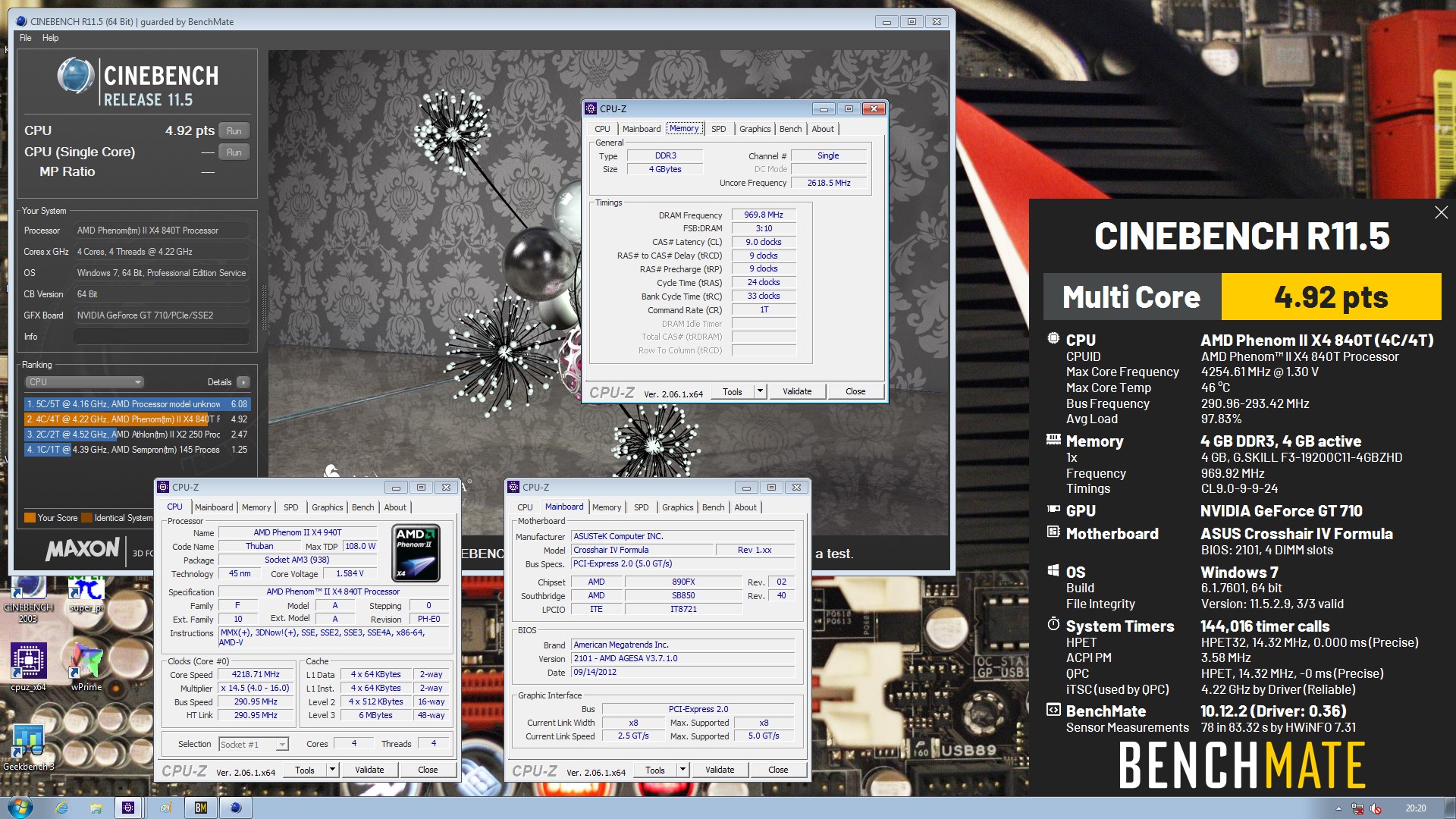Click the muted volume tray icon

1375,808
